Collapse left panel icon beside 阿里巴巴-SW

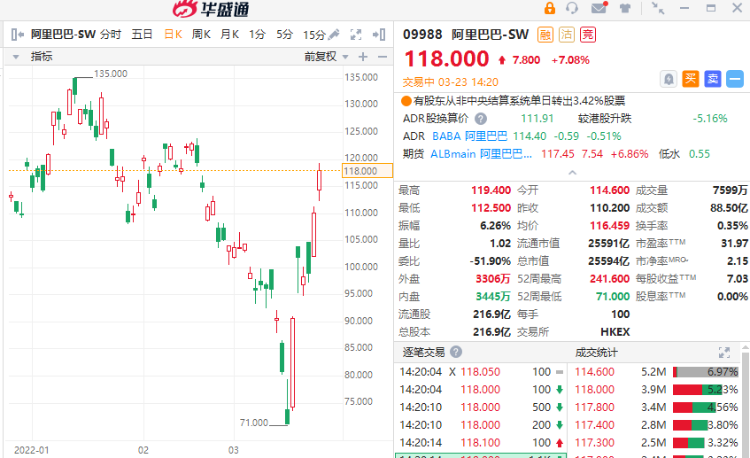pos(17,34)
